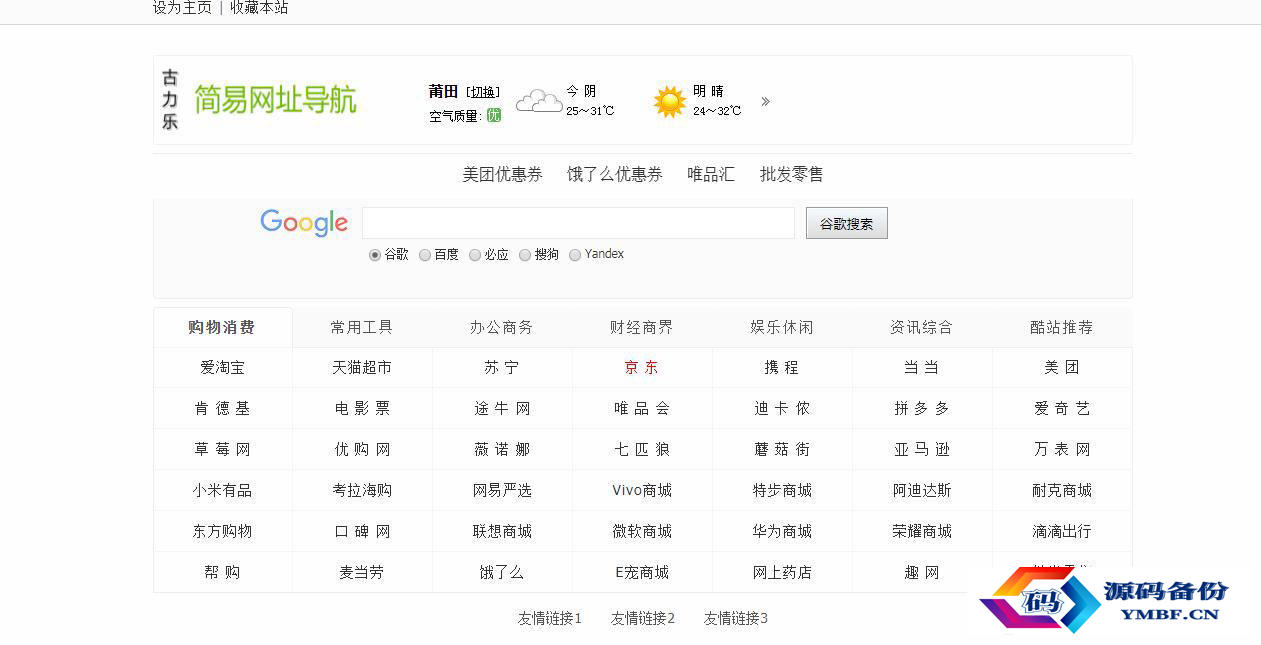
Task: Switch city using the 切换 link
Action: point(483,92)
